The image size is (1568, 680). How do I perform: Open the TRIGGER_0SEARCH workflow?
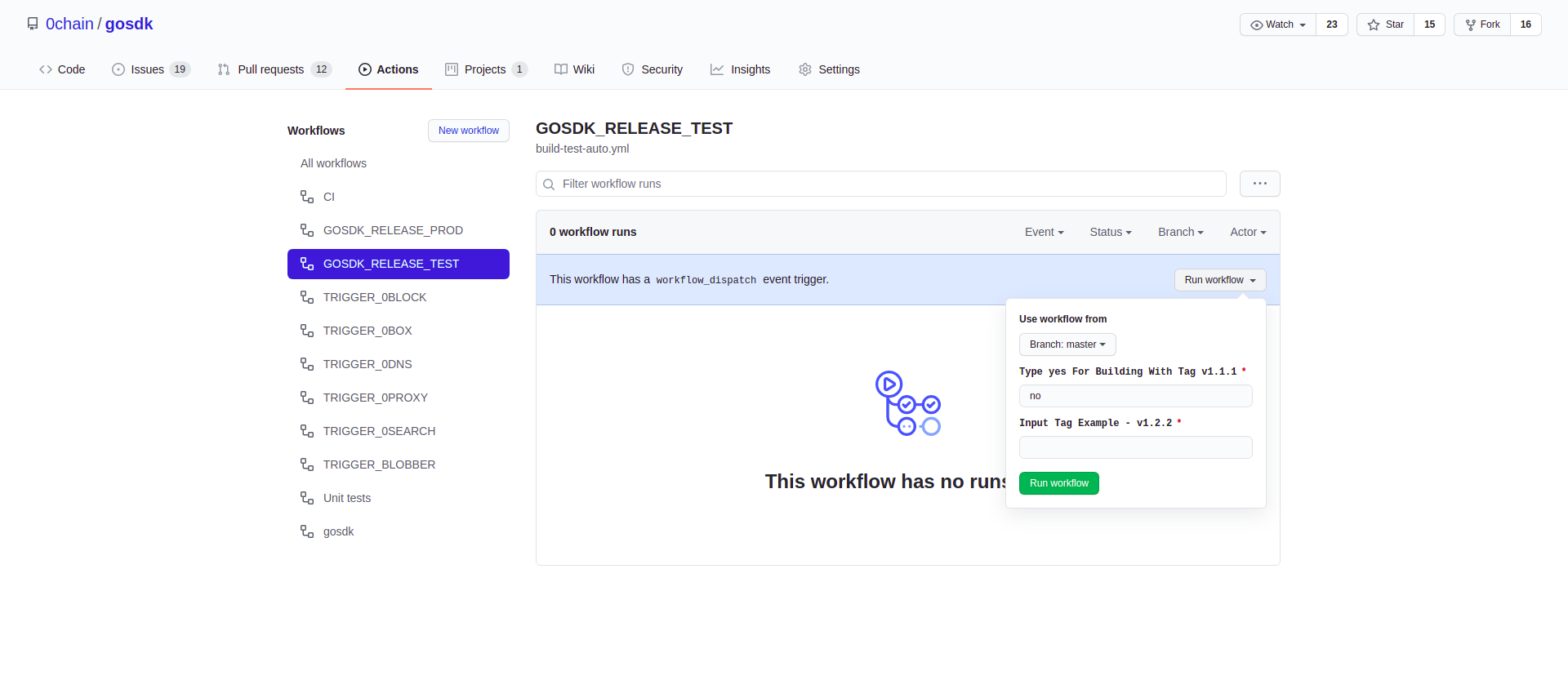pyautogui.click(x=399, y=431)
